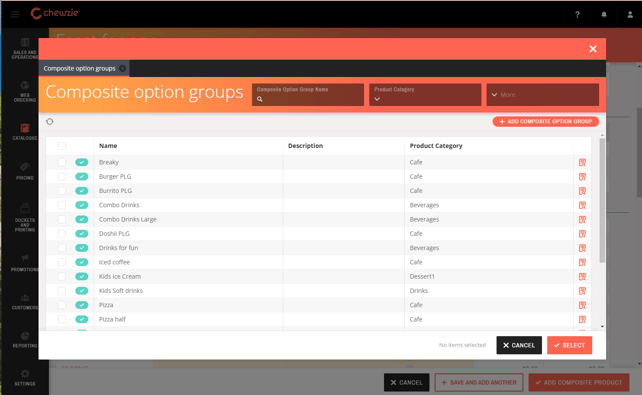Open details icon for Combo Drinks Large row
The height and width of the screenshot is (395, 642).
point(582,220)
